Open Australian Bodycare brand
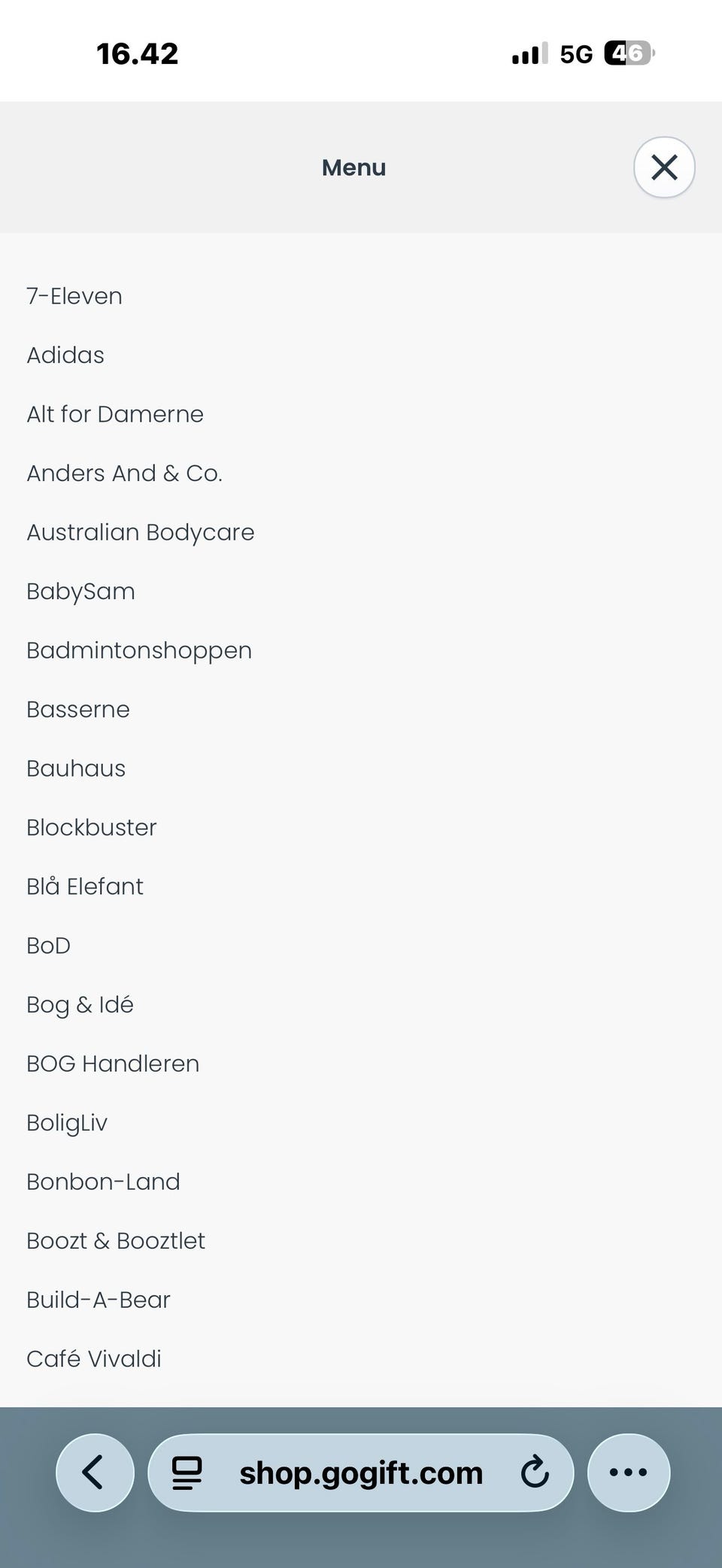 click(x=141, y=532)
